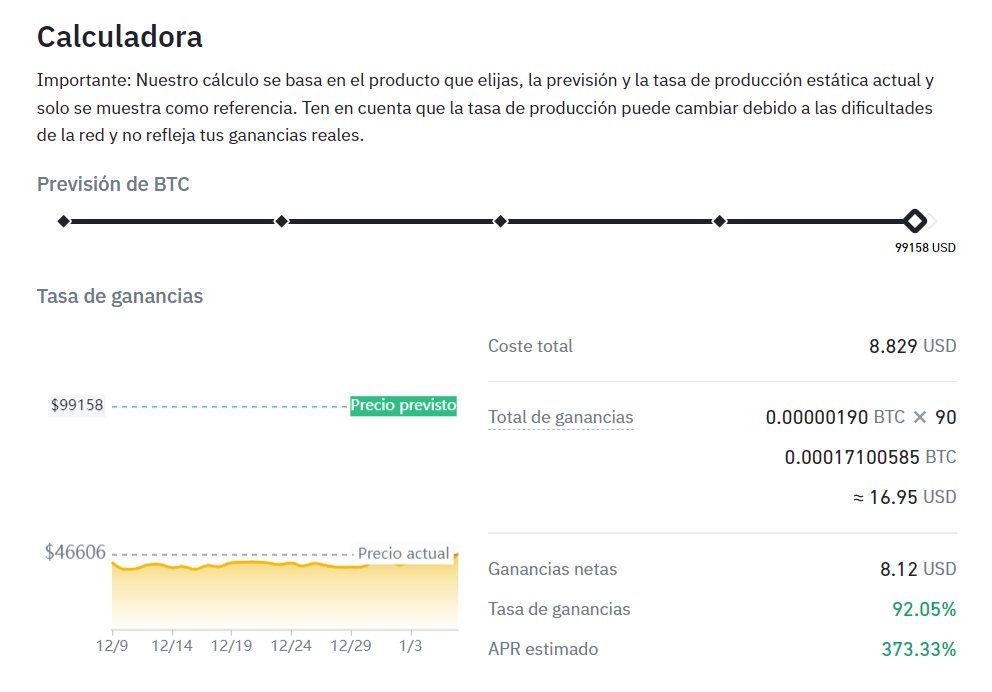Screen dimensions: 992x692
Task: Click the green Precio previsto tag
Action: click(403, 405)
